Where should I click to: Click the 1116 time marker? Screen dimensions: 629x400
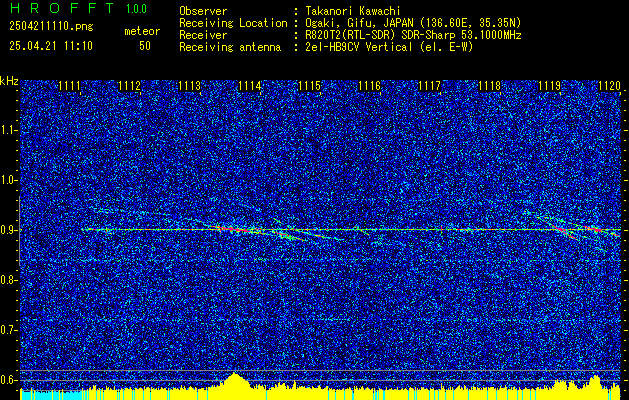[369, 86]
